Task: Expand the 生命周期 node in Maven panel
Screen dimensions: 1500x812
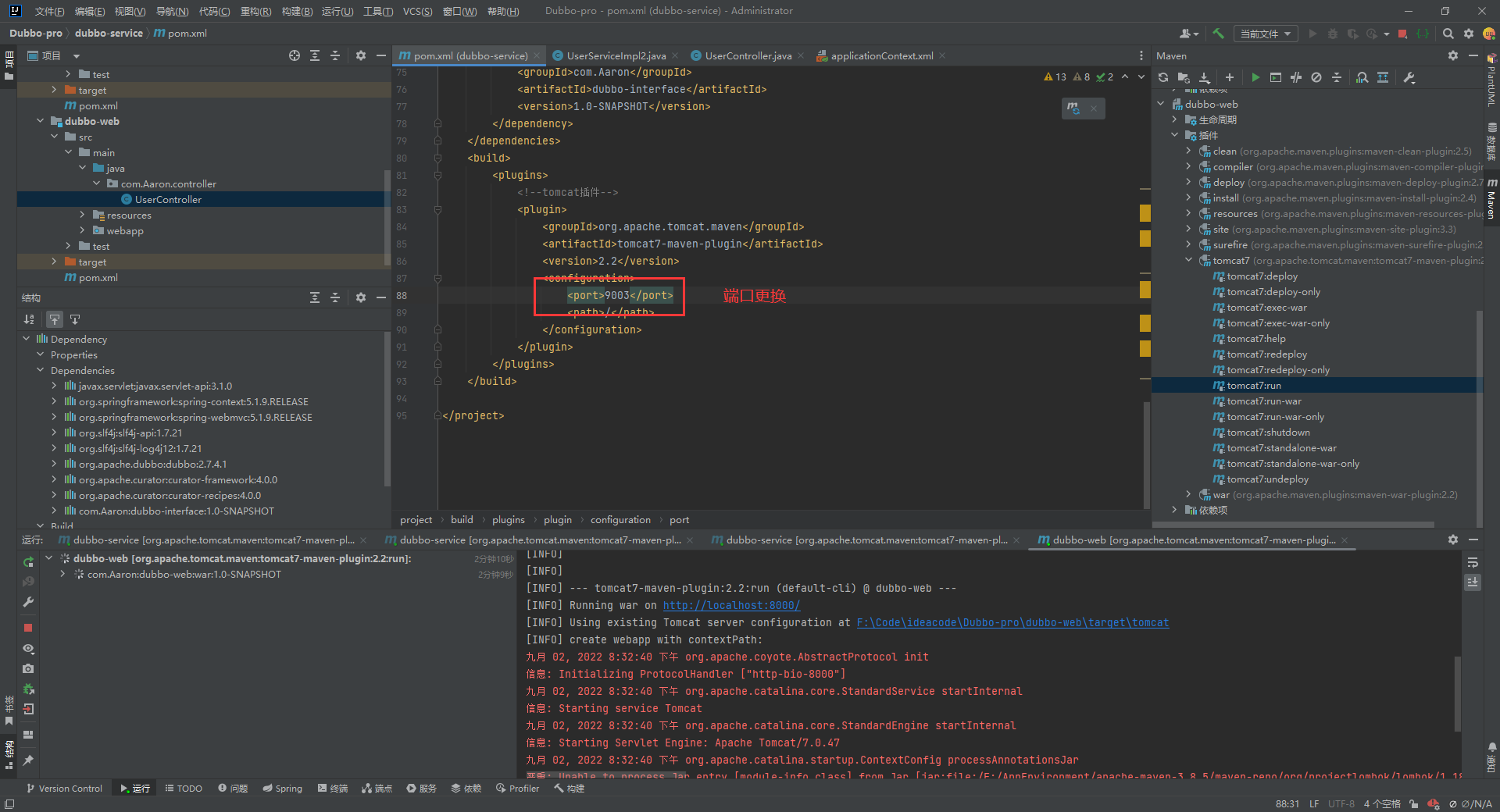Action: (1174, 119)
